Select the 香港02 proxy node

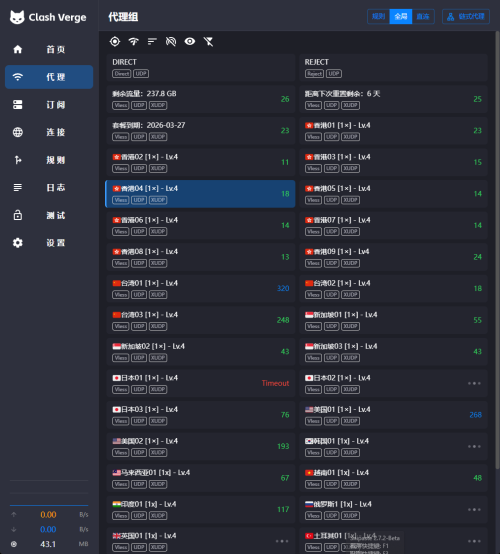pyautogui.click(x=200, y=162)
